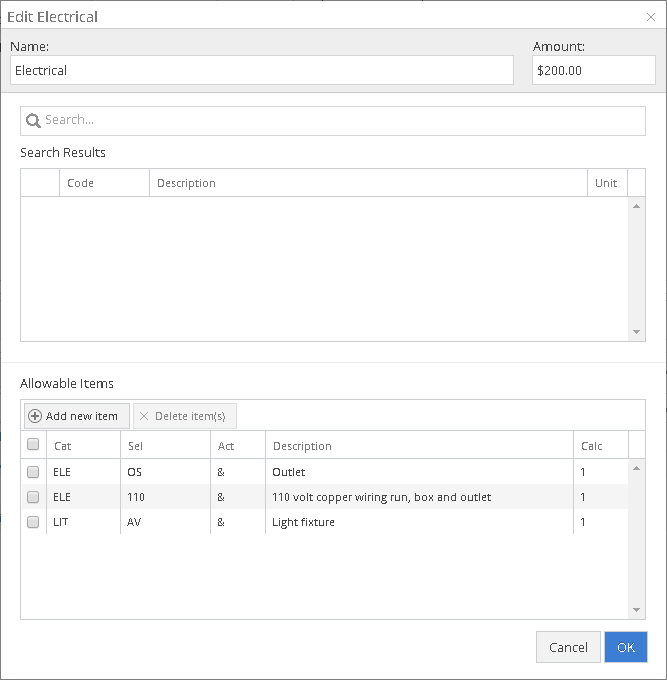Close the Edit Electrical dialog
The width and height of the screenshot is (667, 680).
coord(651,17)
